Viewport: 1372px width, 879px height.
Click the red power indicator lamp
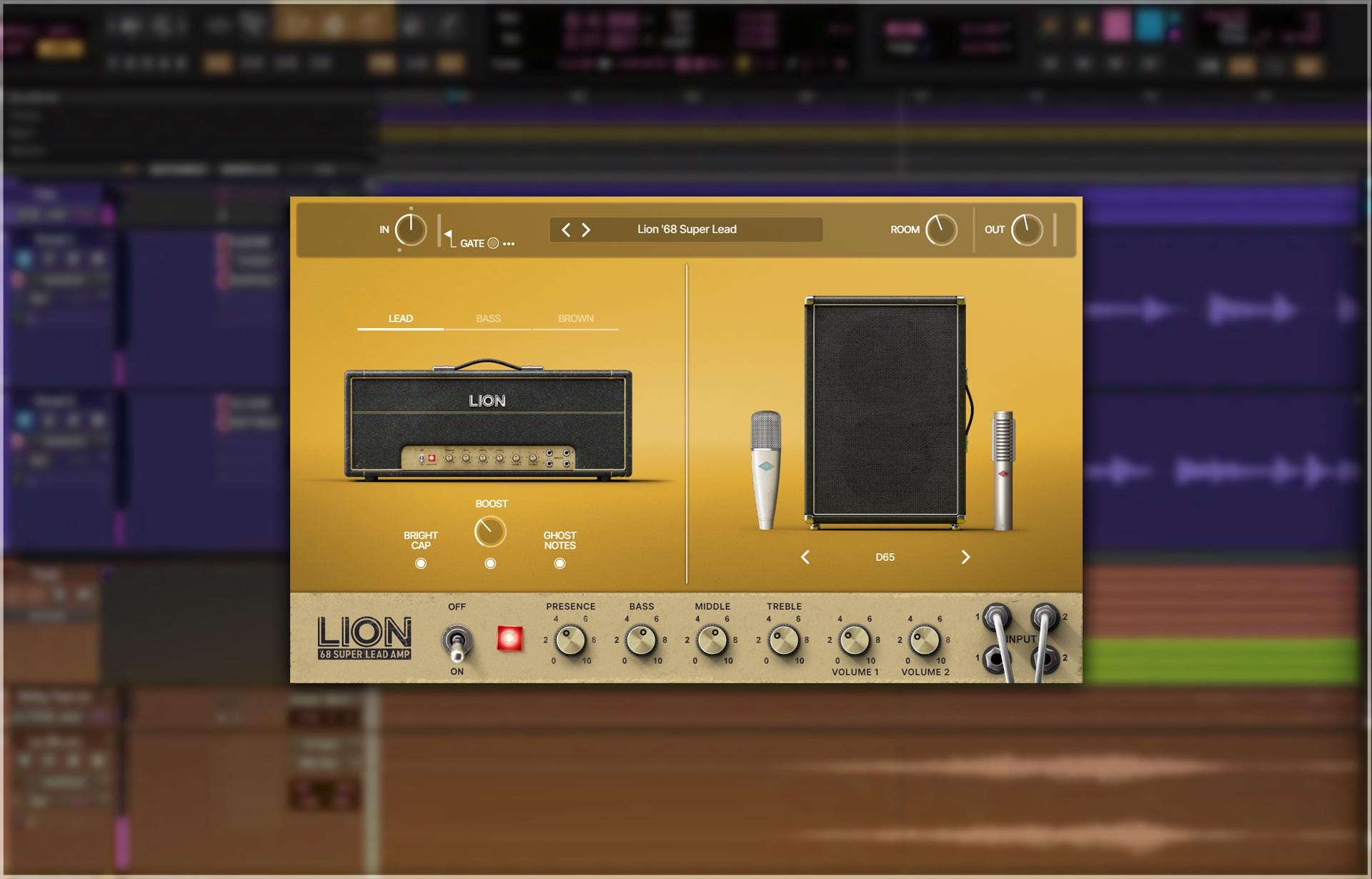[x=510, y=639]
